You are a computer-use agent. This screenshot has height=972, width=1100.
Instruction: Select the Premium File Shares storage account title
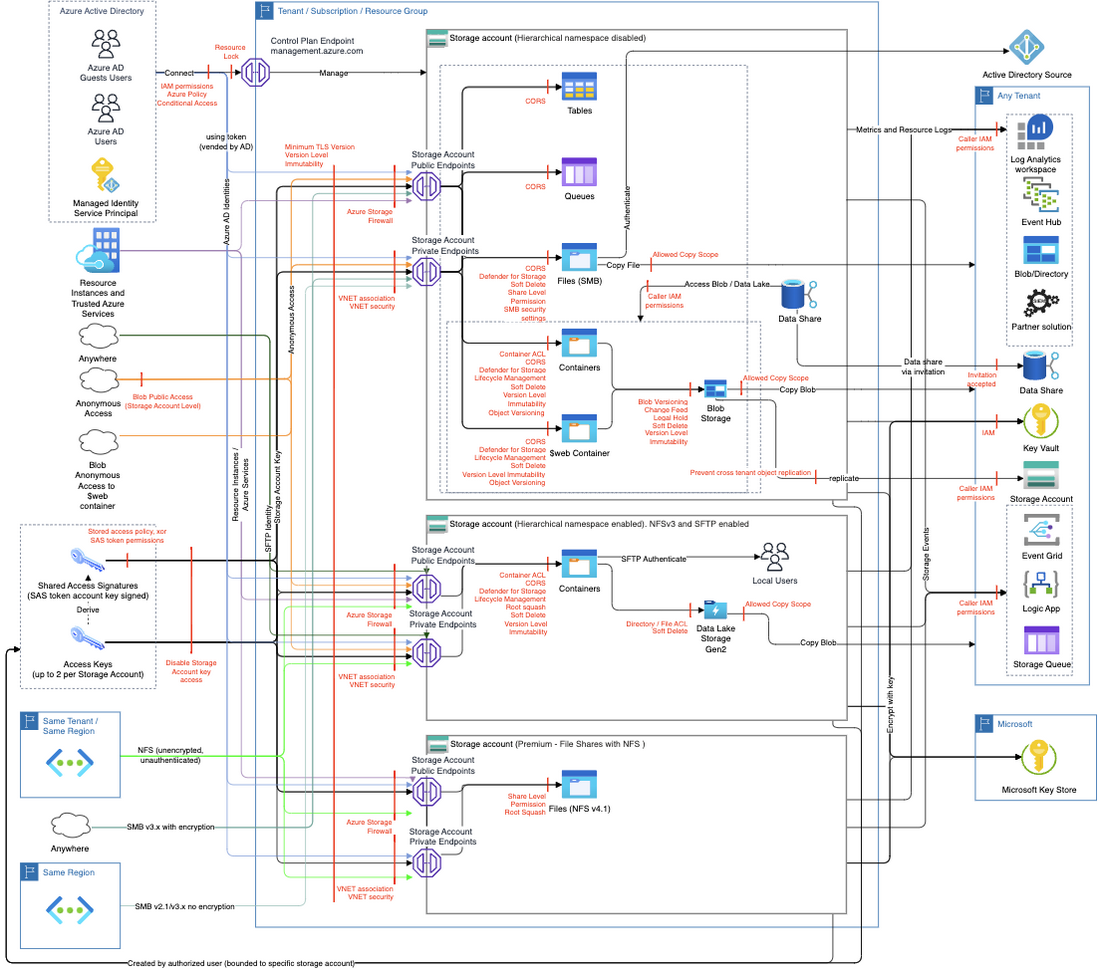[x=547, y=744]
